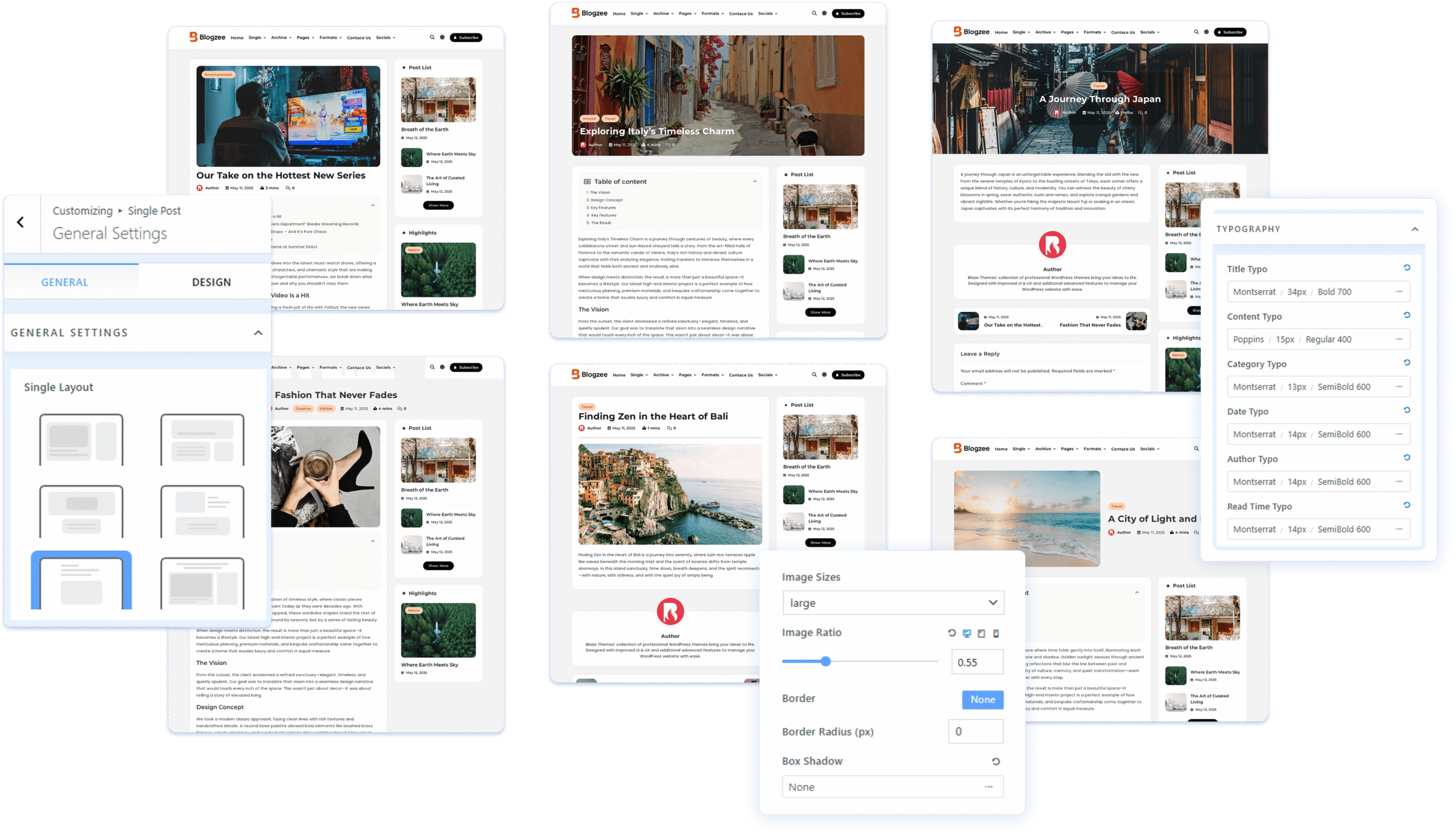The height and width of the screenshot is (835, 1456).
Task: Reset the Image Ratio value
Action: (x=952, y=633)
